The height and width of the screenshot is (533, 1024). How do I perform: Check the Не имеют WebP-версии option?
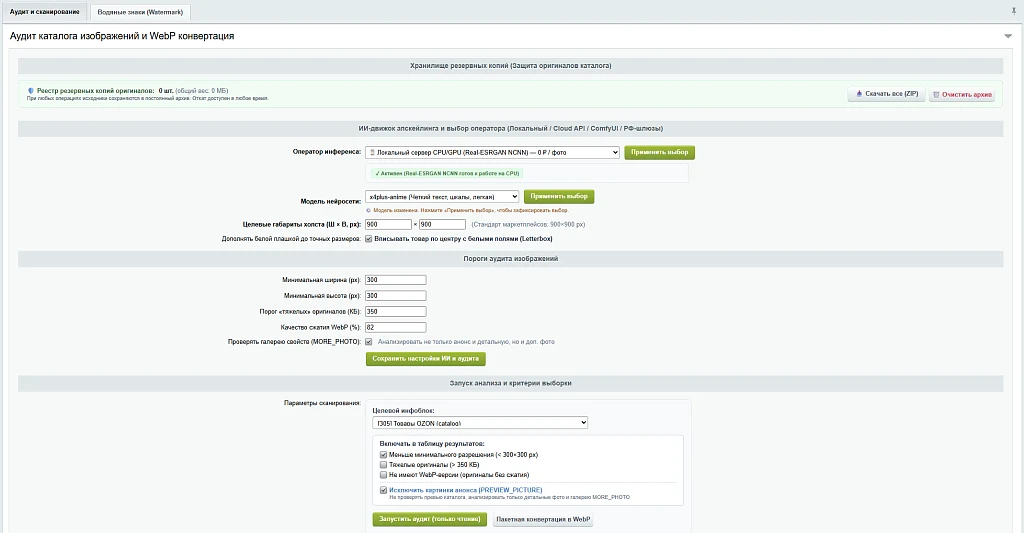383,475
